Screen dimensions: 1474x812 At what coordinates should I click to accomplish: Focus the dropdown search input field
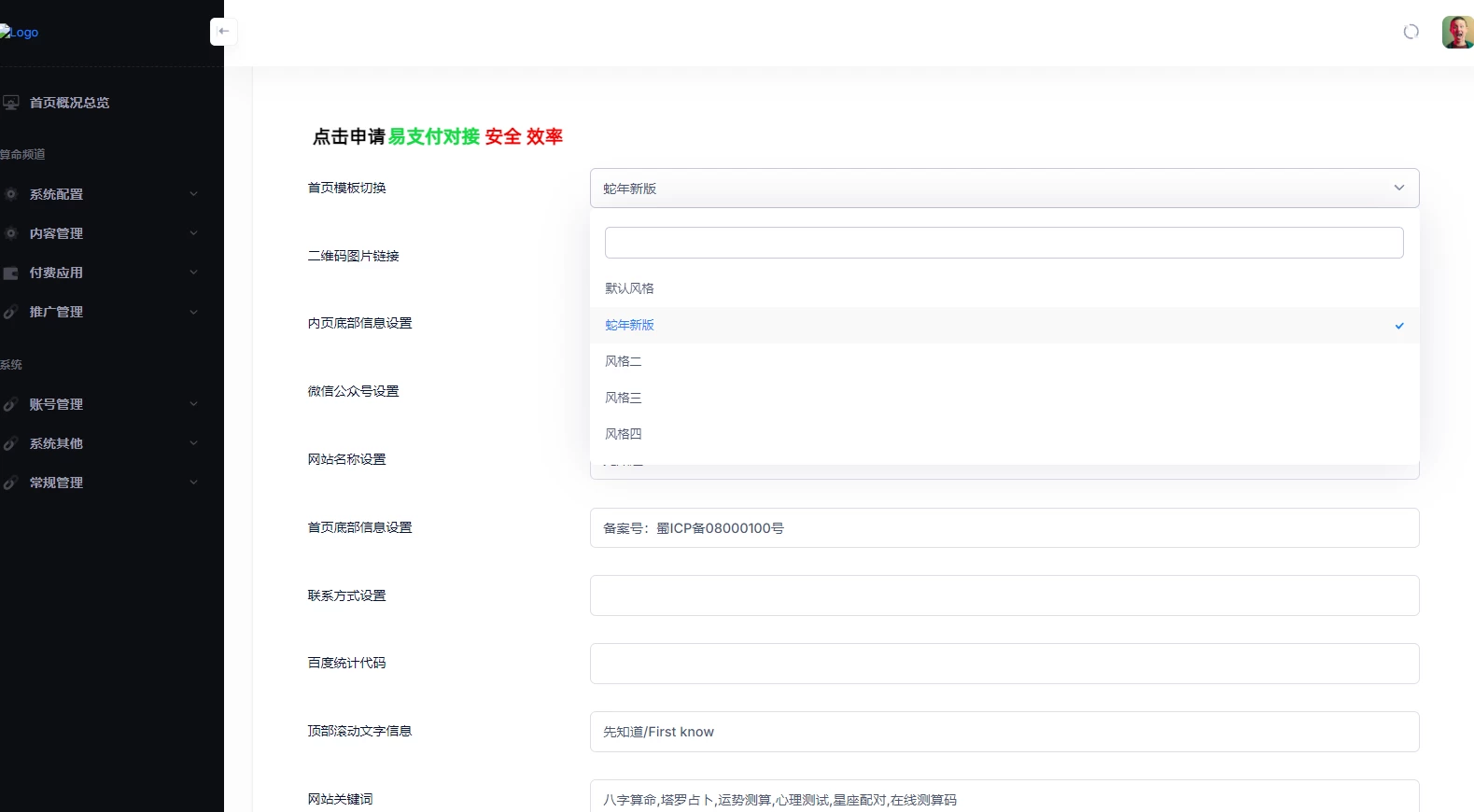pyautogui.click(x=1004, y=243)
